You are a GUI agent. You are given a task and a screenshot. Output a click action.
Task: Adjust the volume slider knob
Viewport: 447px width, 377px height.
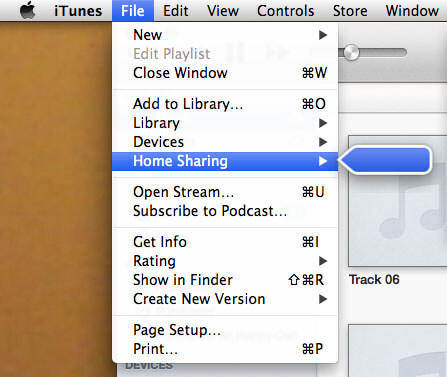(x=350, y=52)
